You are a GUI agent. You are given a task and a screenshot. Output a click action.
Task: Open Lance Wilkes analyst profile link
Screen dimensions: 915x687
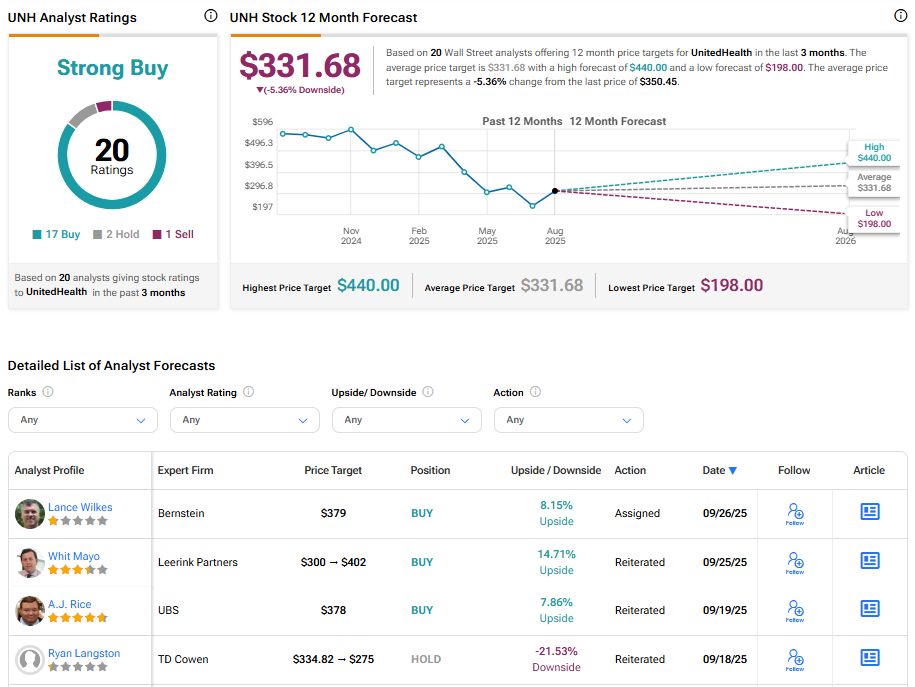coord(80,507)
